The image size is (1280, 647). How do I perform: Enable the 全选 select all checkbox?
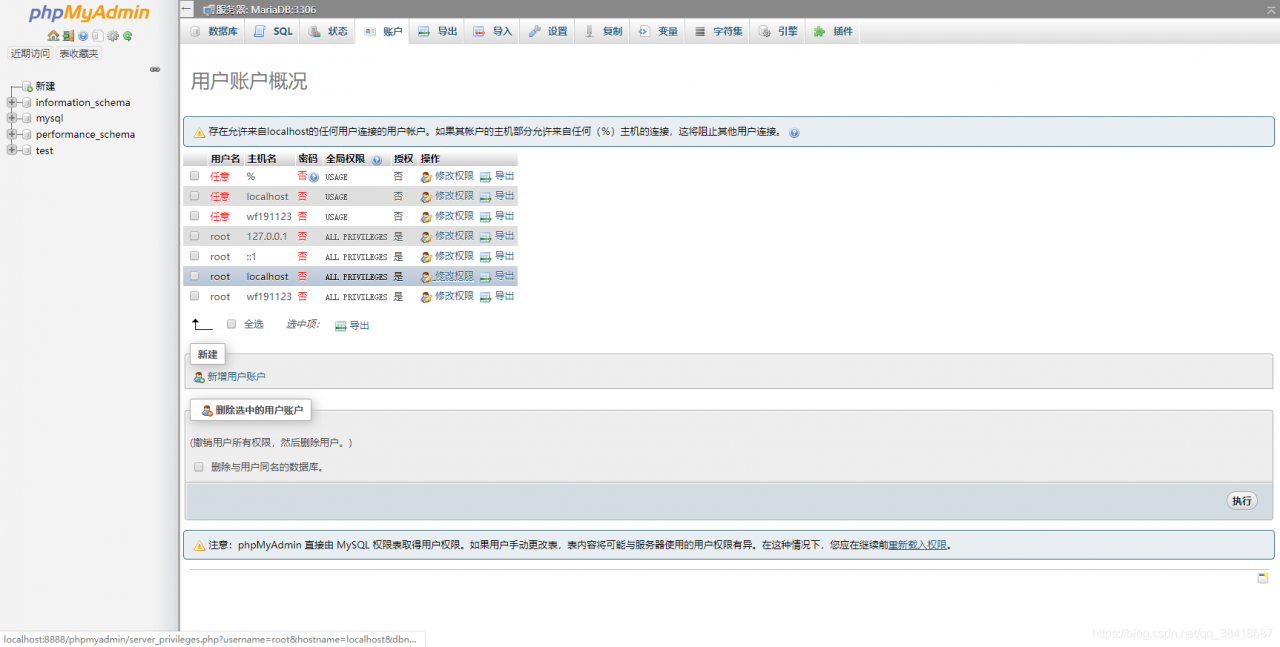(231, 324)
